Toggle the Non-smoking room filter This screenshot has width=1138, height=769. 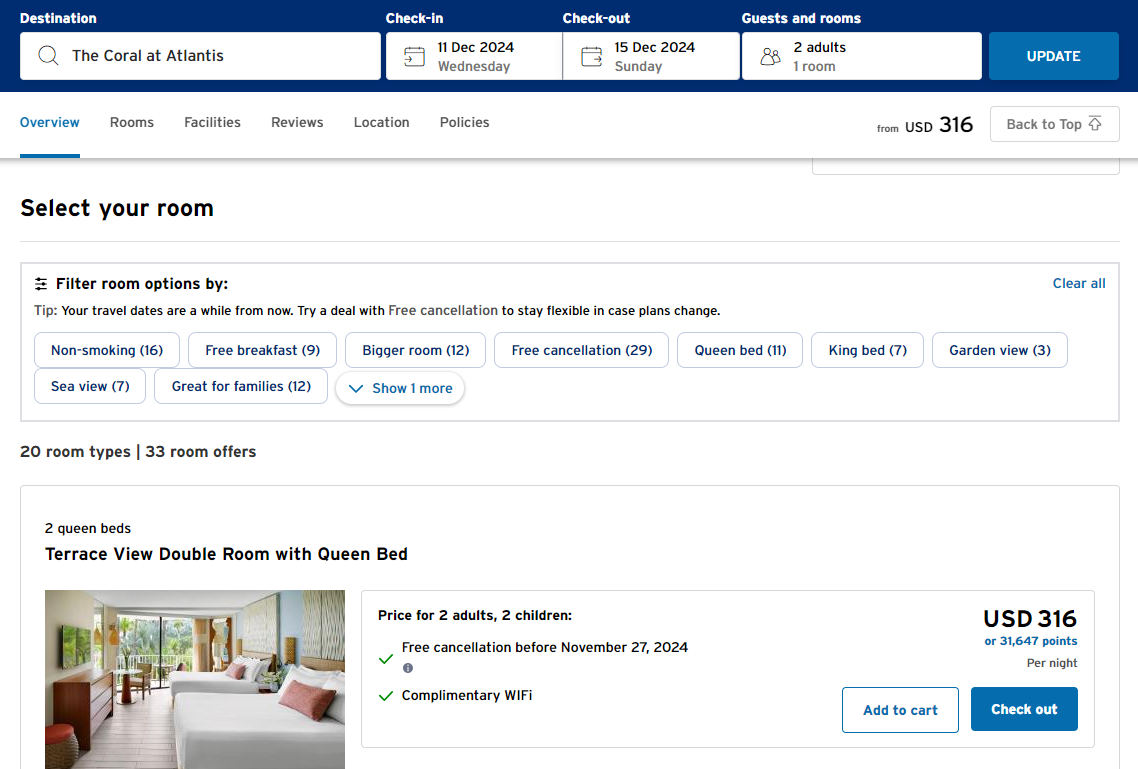point(106,350)
